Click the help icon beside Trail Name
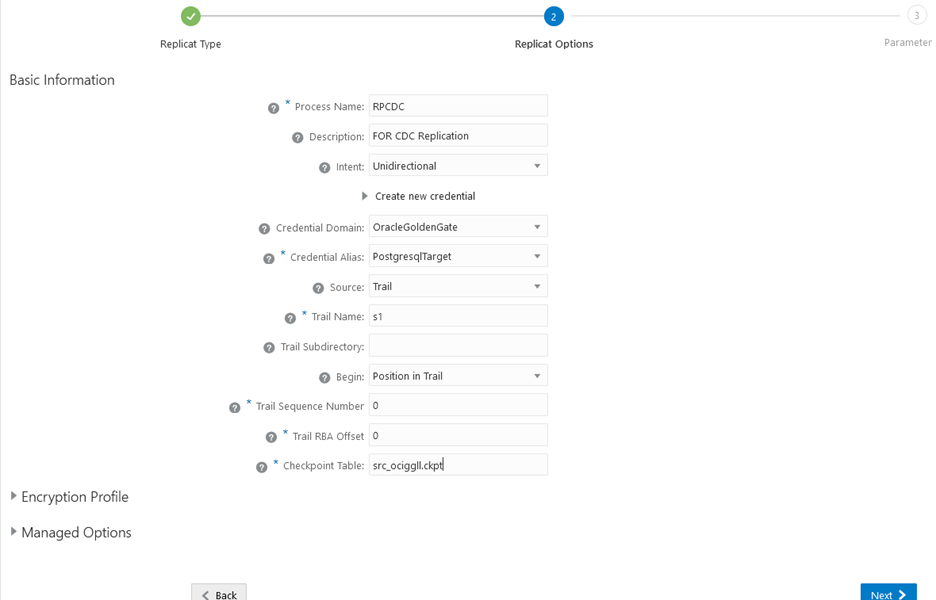936x600 pixels. 290,318
